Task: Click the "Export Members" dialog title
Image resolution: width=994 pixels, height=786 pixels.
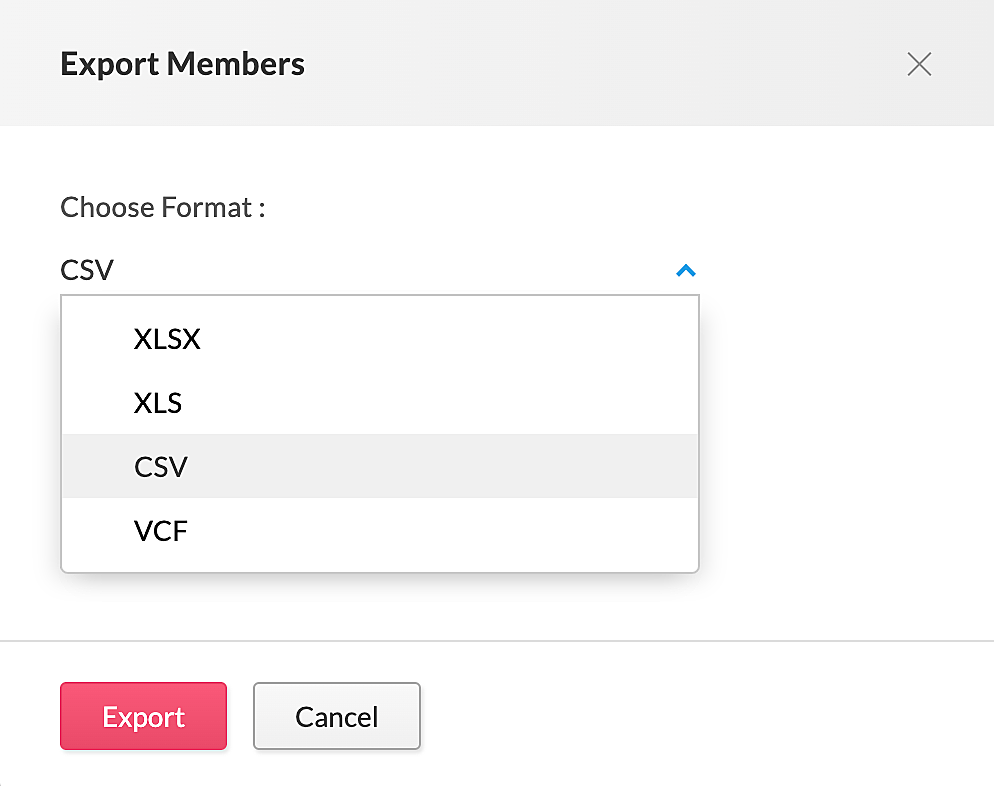Action: coord(182,64)
